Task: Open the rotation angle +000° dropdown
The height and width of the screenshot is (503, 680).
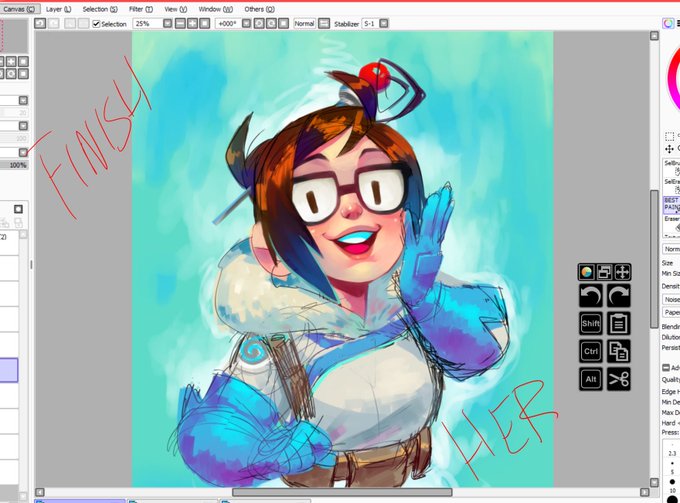Action: tap(246, 23)
